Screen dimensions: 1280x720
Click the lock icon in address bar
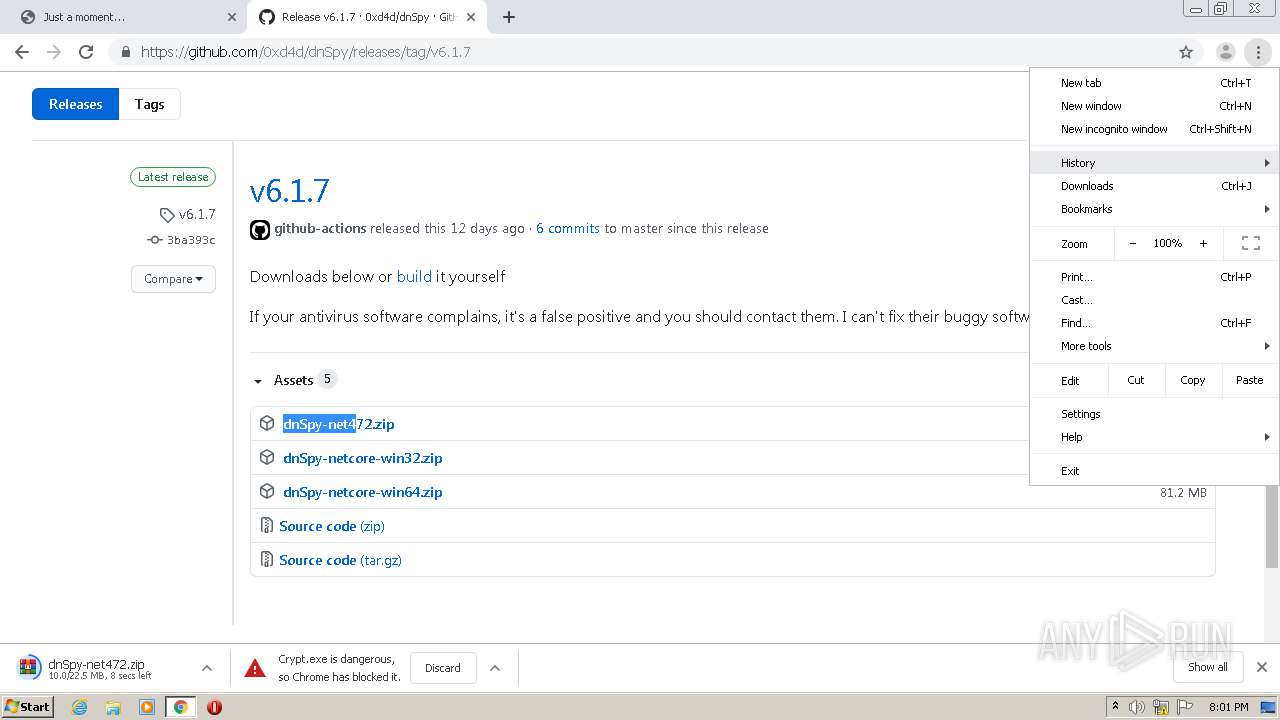125,52
